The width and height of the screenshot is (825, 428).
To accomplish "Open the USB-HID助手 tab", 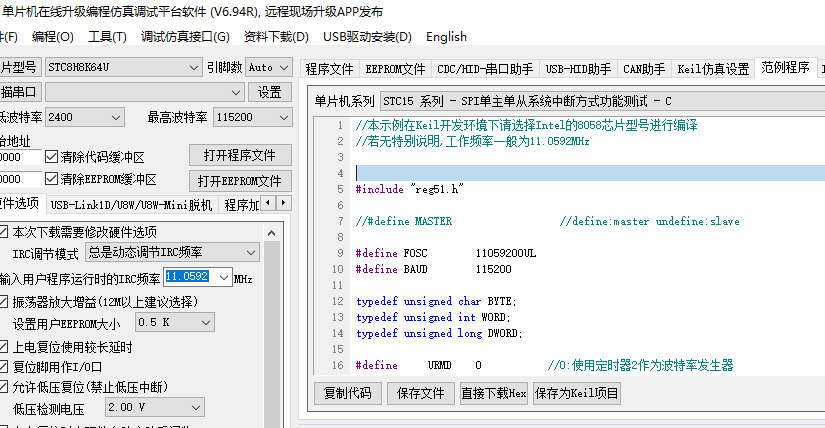I will click(x=578, y=69).
